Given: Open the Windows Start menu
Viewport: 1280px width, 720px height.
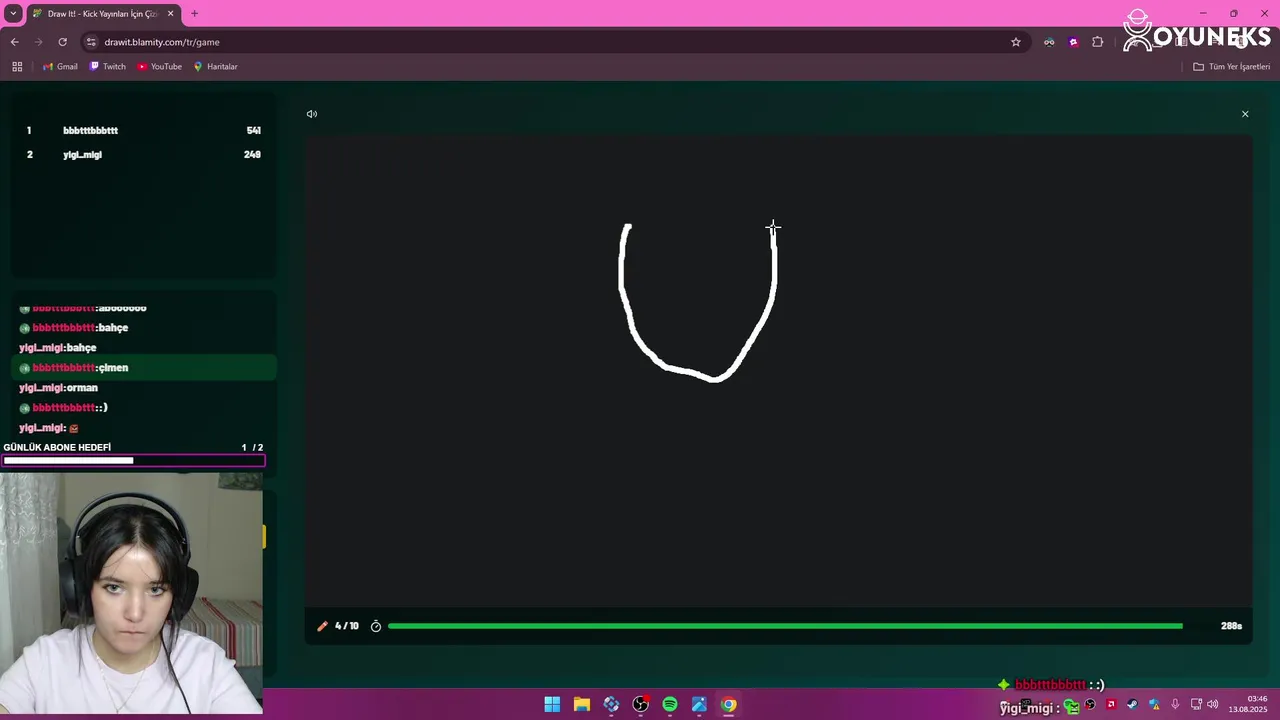Looking at the screenshot, I should (x=552, y=704).
